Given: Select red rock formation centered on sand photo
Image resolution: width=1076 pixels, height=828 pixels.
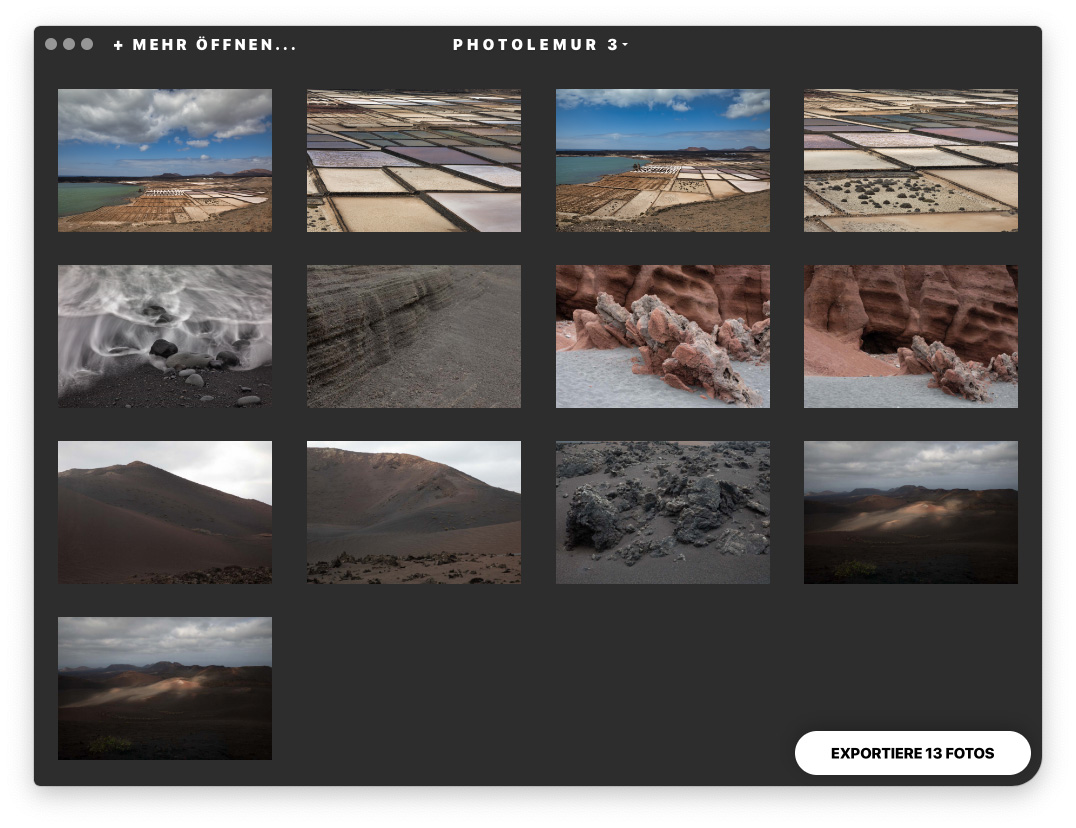Looking at the screenshot, I should click(x=662, y=336).
